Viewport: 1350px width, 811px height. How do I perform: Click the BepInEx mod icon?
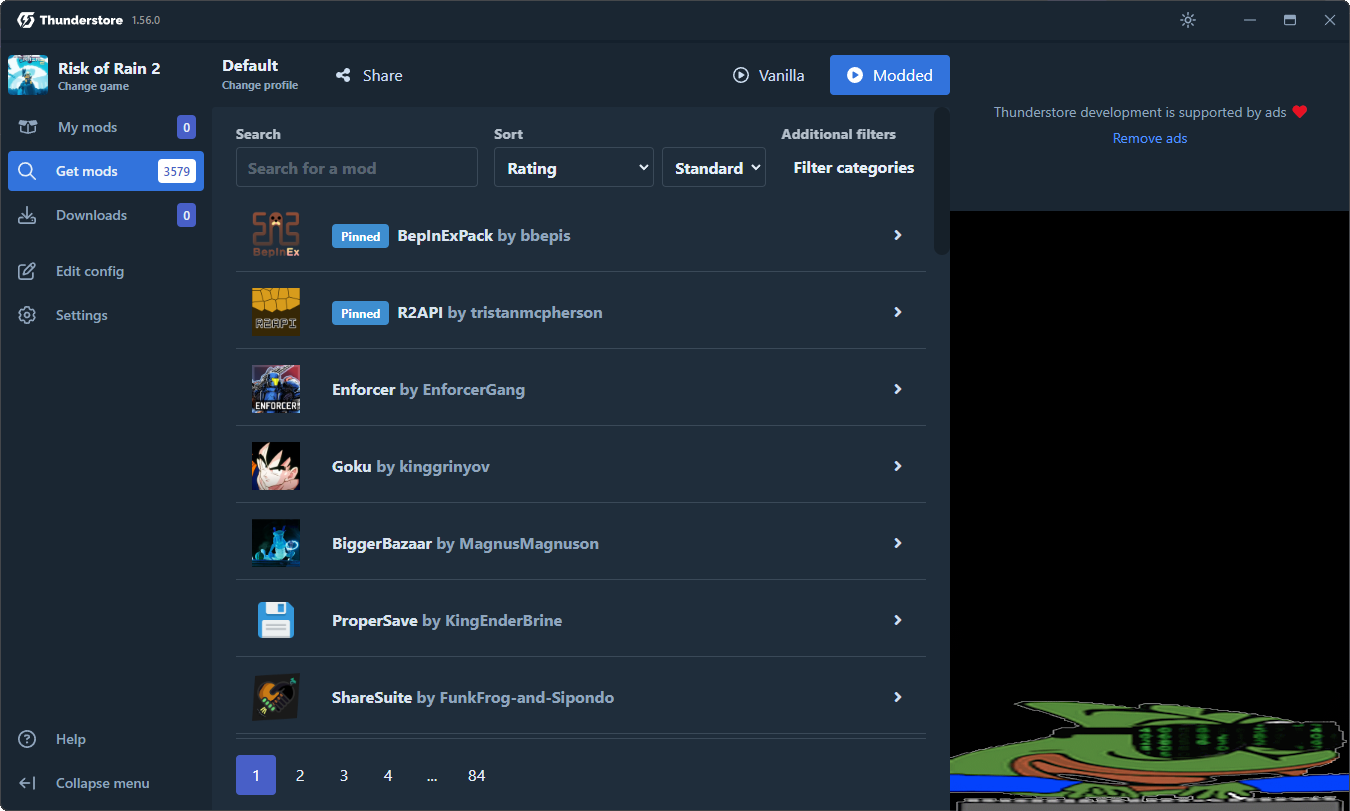click(x=276, y=235)
